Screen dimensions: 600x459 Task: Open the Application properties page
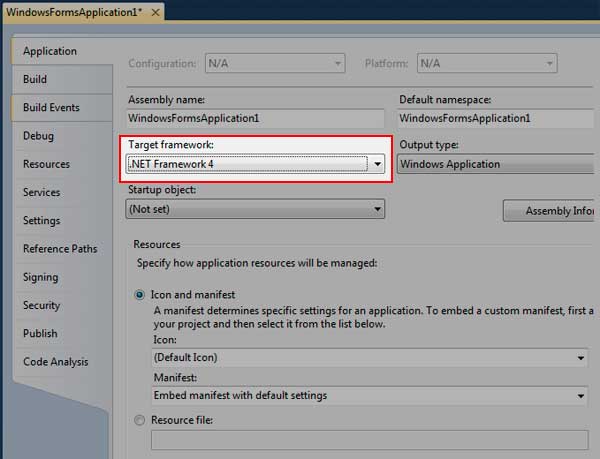62,51
